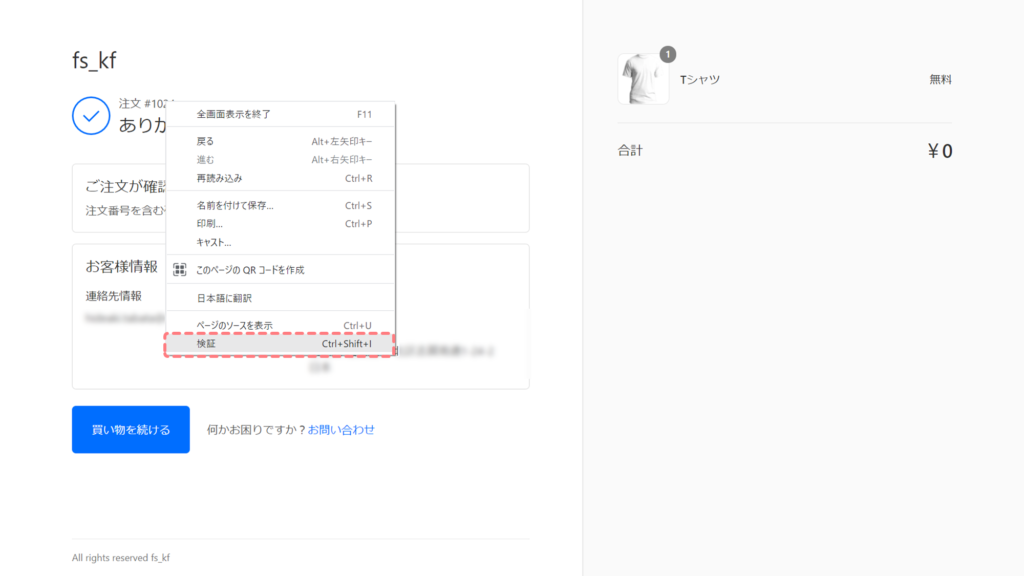Select 検証 (Inspect) from context menu
This screenshot has height=576, width=1024.
point(280,344)
